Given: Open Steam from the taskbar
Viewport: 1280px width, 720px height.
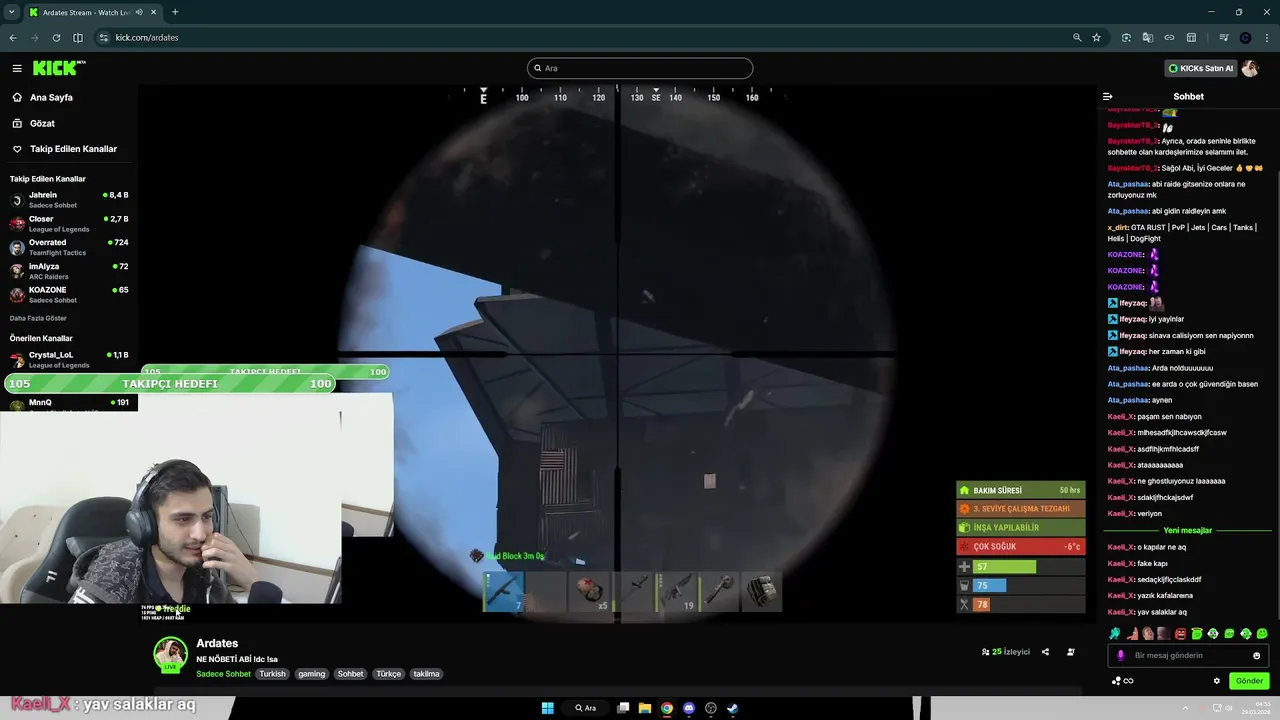Looking at the screenshot, I should point(732,708).
